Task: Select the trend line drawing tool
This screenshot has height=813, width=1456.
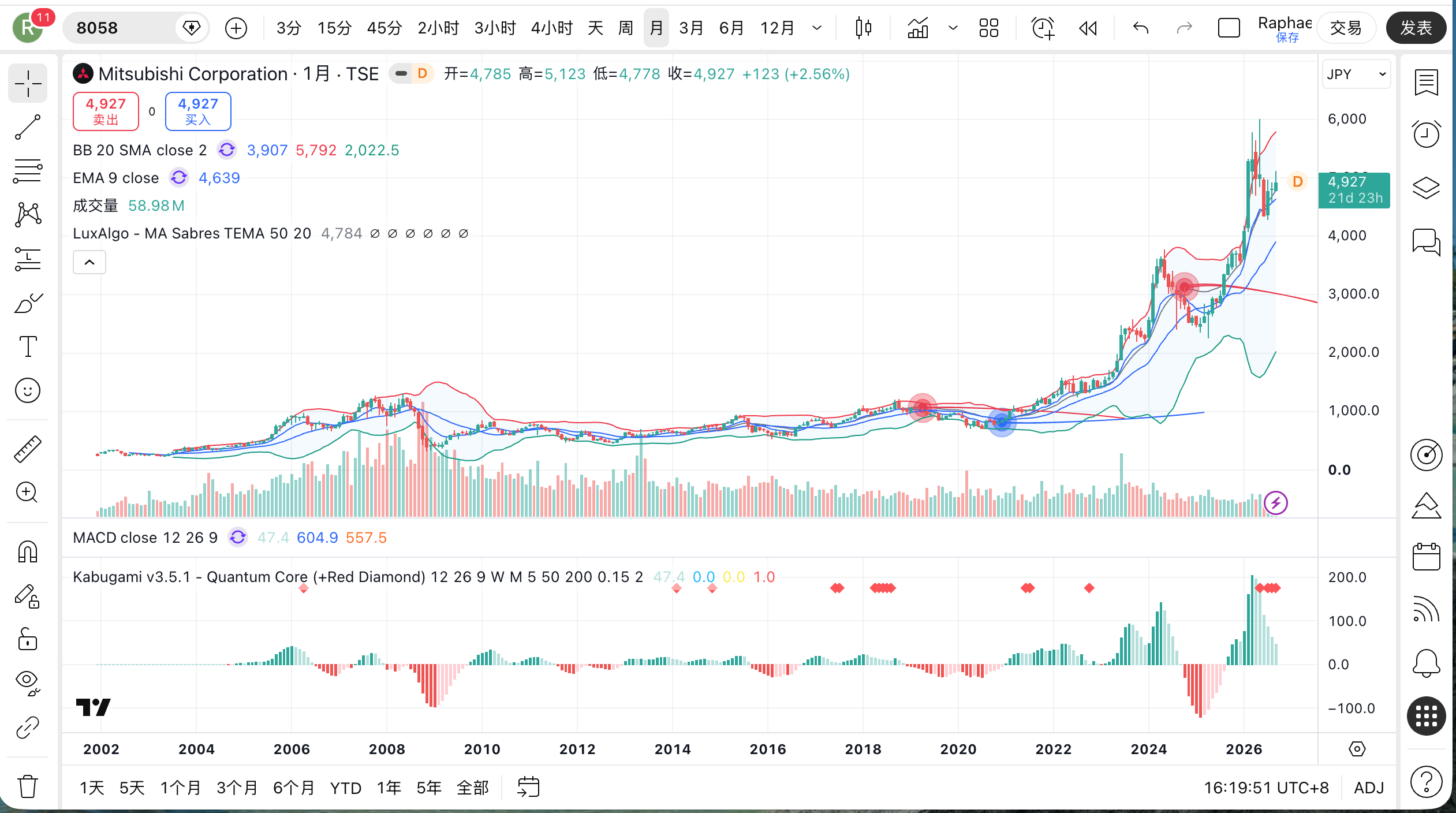Action: click(x=28, y=128)
